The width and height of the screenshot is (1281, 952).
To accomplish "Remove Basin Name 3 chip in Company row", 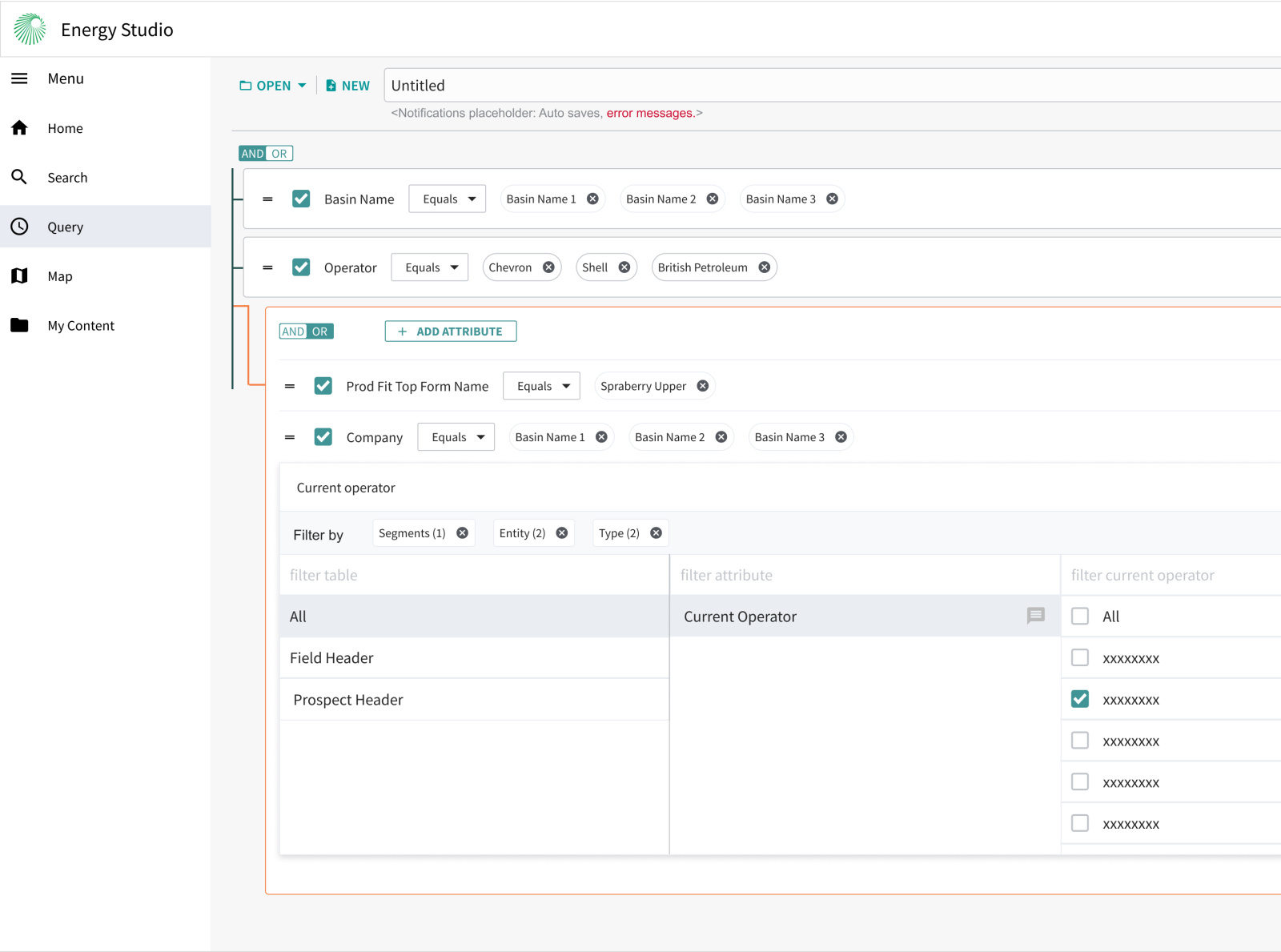I will point(841,437).
